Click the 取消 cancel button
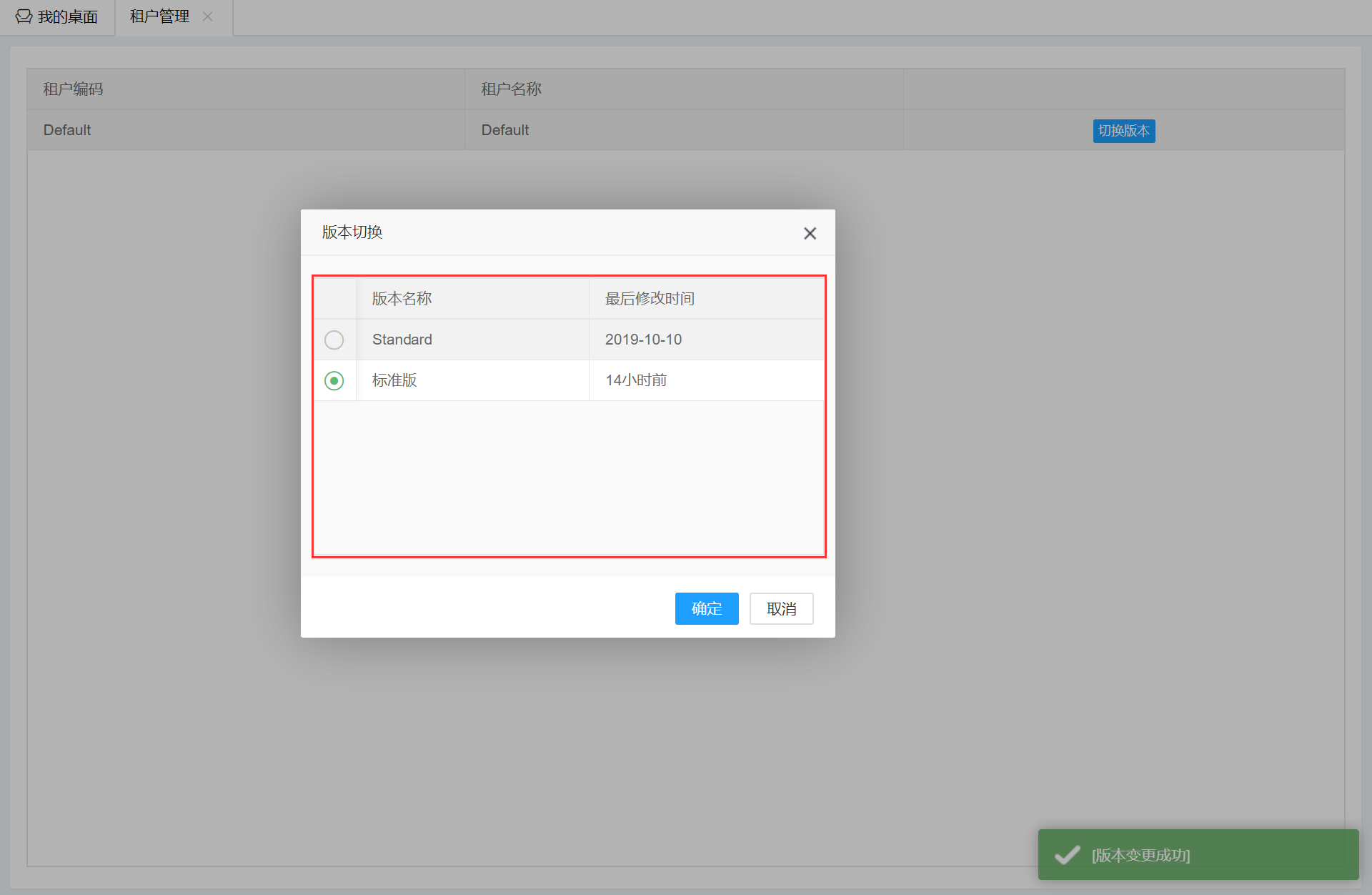 [x=781, y=608]
